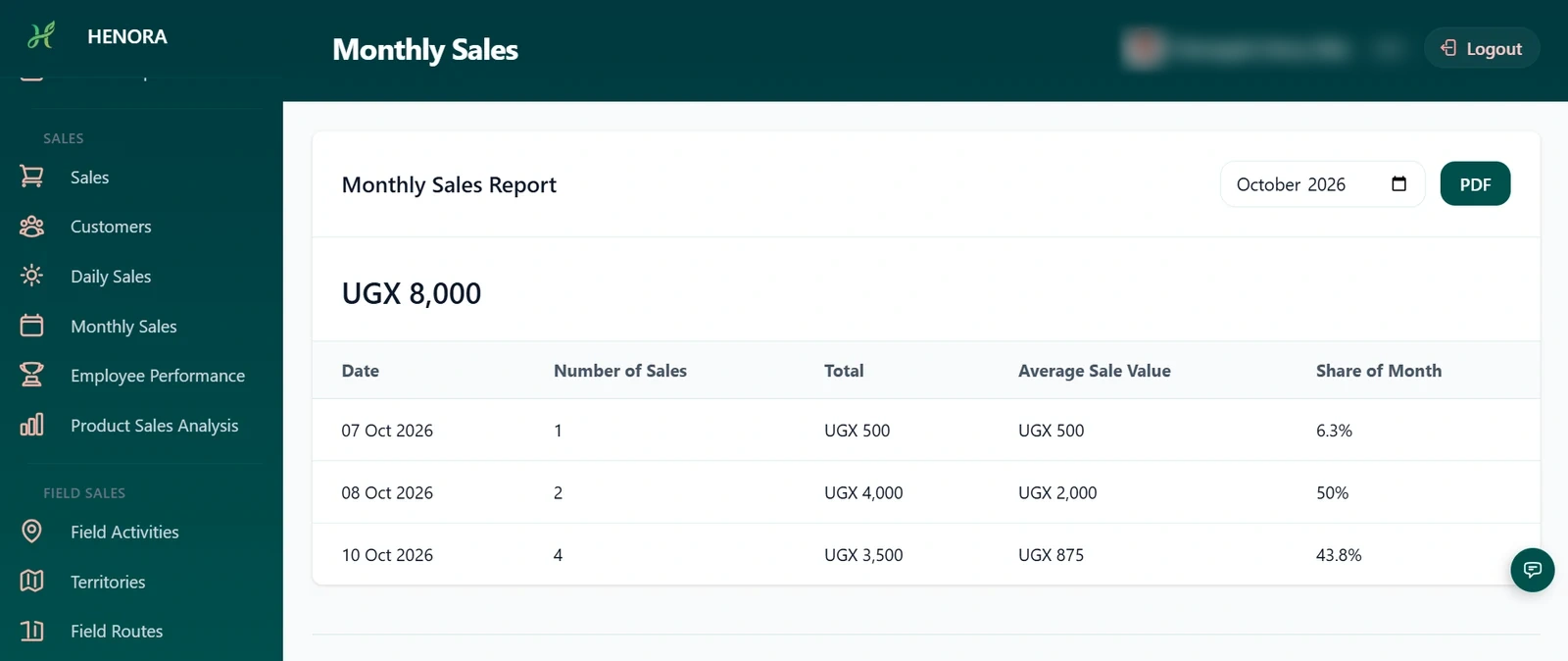1568x661 pixels.
Task: Select the 10 Oct 2026 date cell
Action: [387, 555]
